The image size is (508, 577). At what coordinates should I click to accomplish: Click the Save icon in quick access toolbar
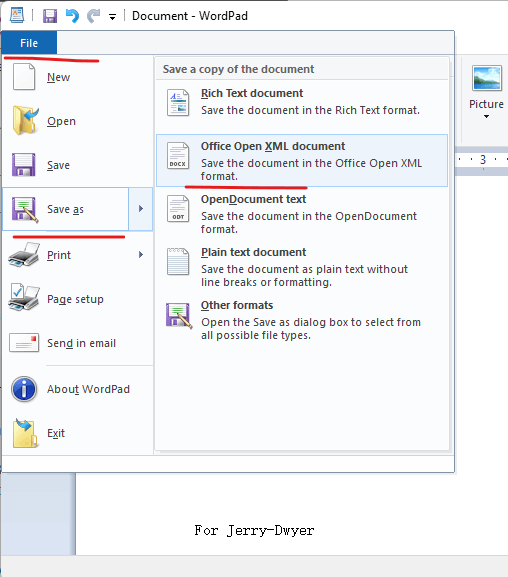(x=50, y=16)
